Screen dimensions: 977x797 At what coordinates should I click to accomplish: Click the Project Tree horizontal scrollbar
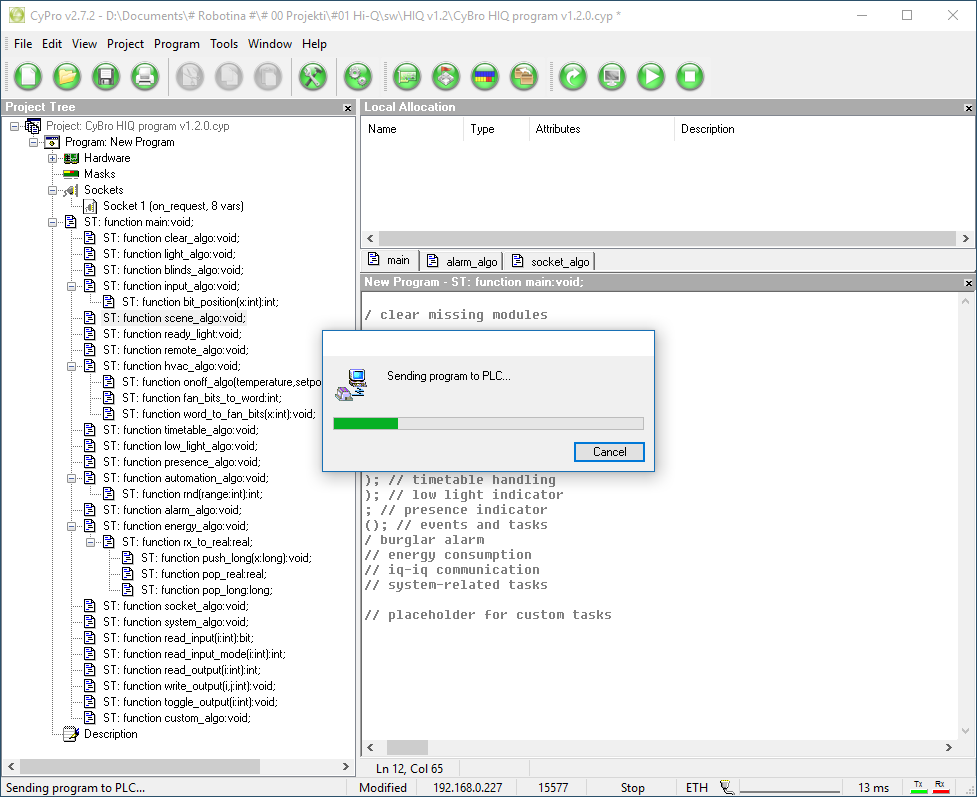click(x=140, y=766)
